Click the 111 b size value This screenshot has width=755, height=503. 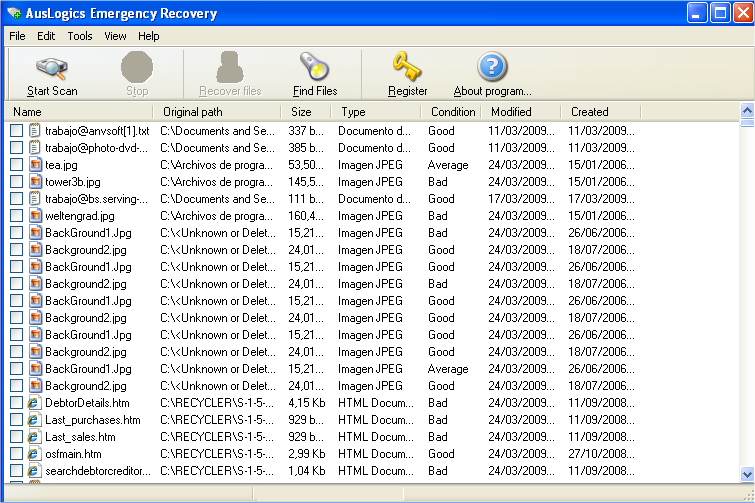[306, 199]
